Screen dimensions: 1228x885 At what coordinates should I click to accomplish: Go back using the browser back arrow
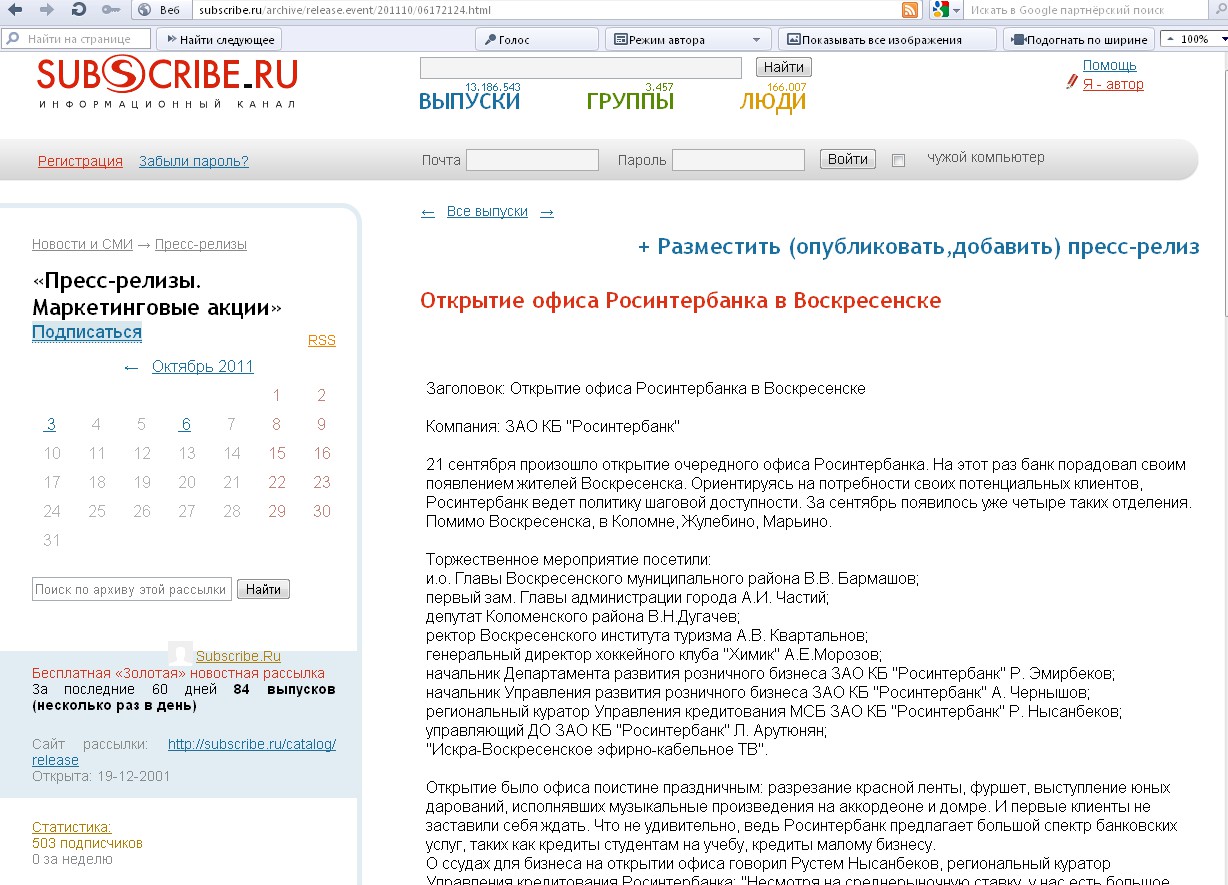[16, 10]
